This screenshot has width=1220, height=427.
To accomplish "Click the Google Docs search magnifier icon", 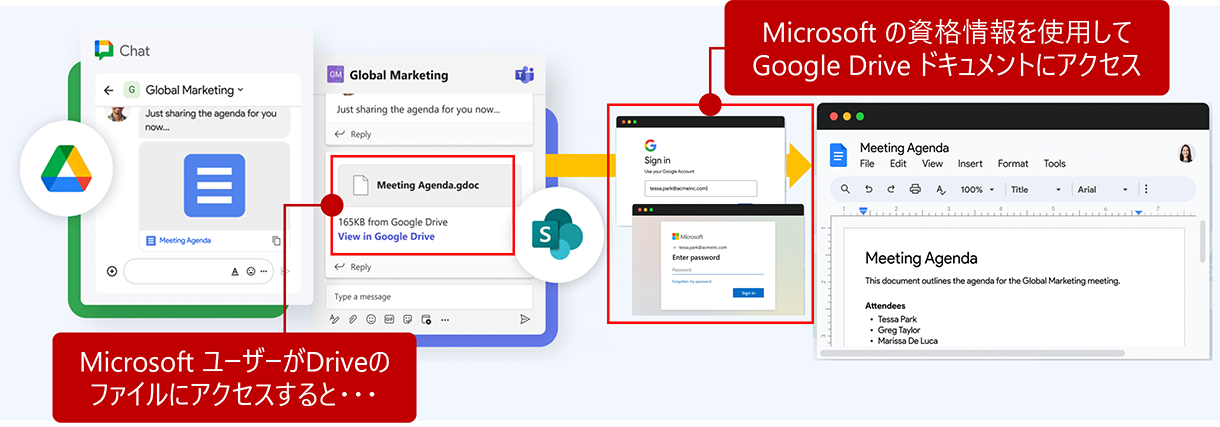I will click(x=845, y=189).
